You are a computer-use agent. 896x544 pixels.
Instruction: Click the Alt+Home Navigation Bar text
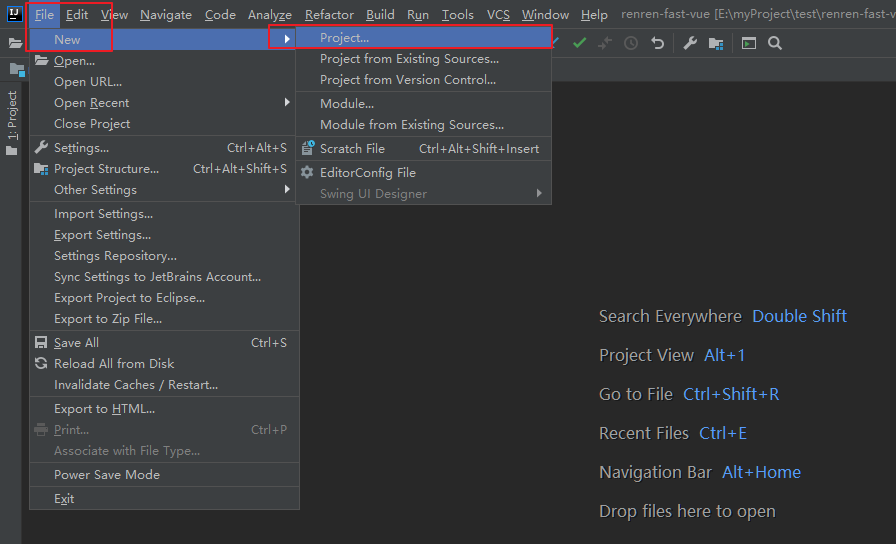(x=761, y=472)
